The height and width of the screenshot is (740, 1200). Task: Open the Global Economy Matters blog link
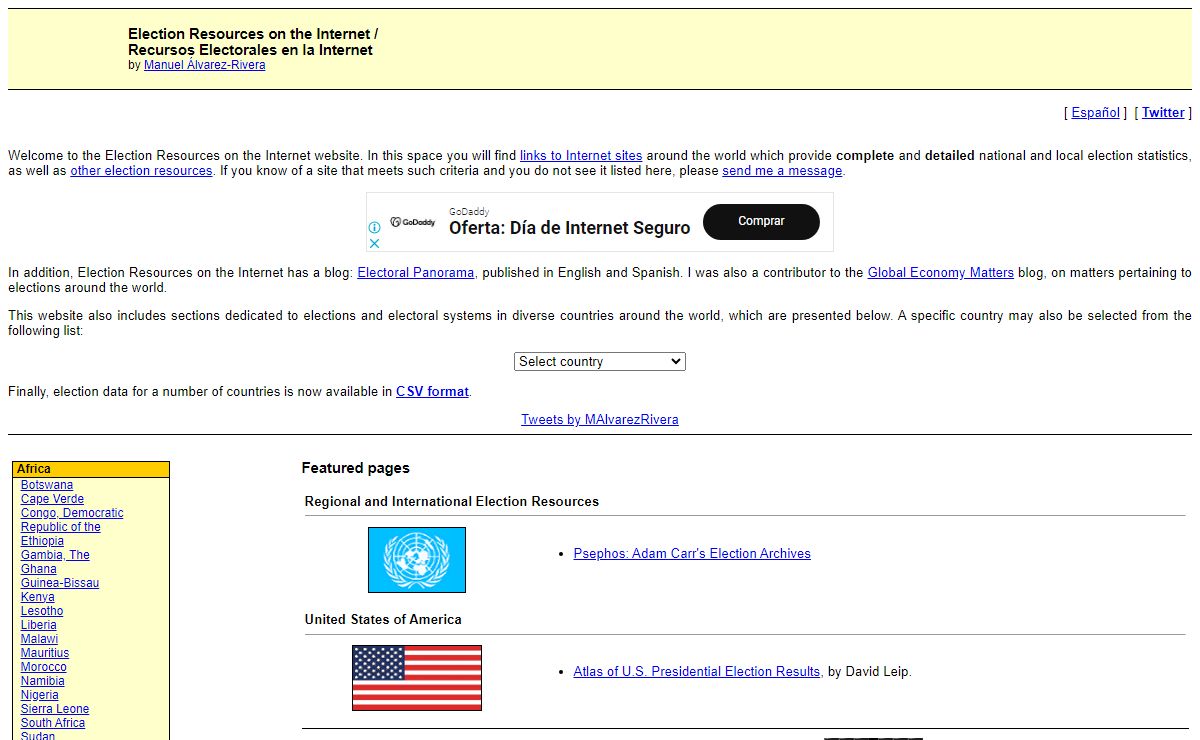940,273
